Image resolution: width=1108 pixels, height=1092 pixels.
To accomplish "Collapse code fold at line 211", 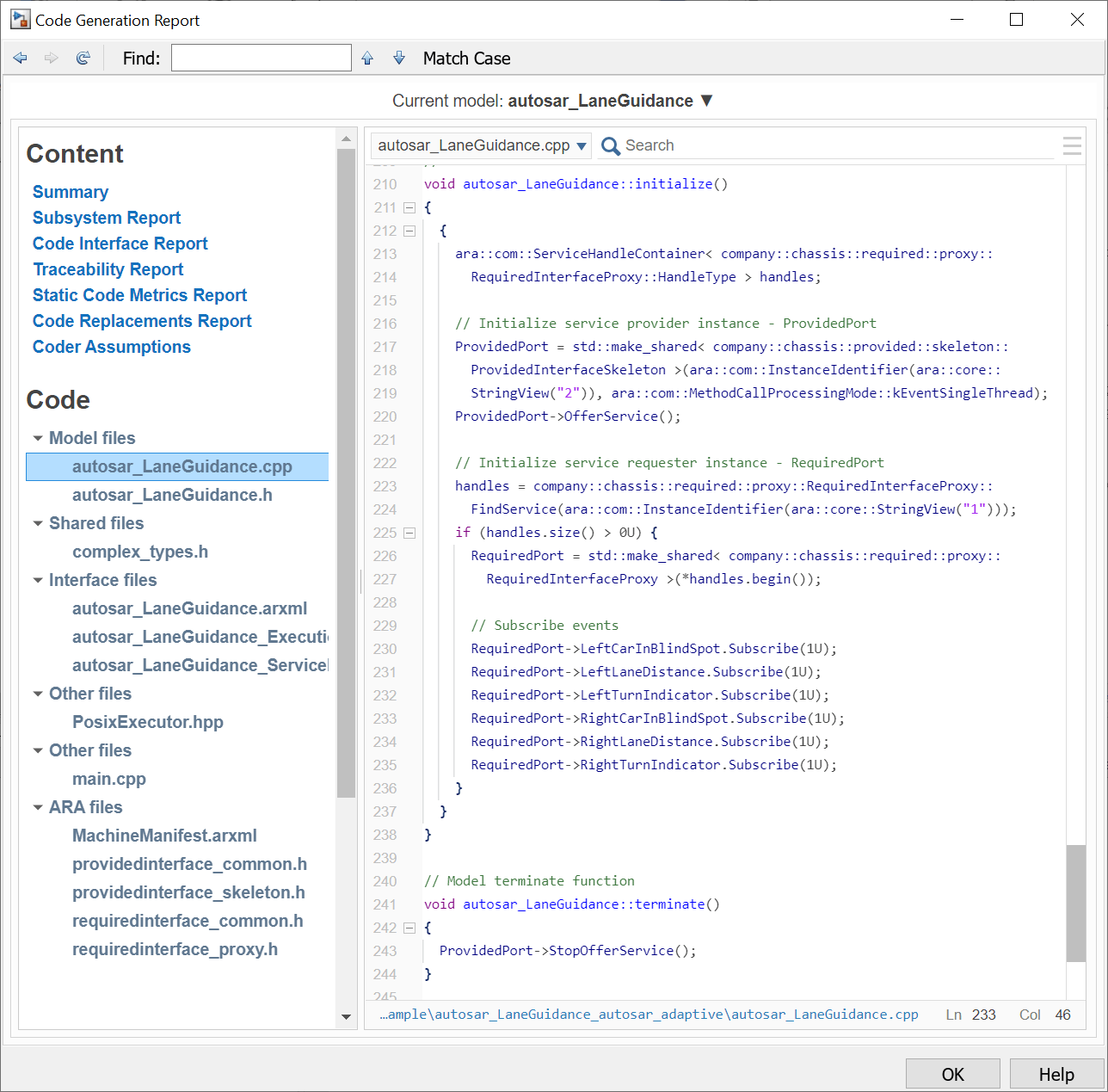I will pos(409,207).
